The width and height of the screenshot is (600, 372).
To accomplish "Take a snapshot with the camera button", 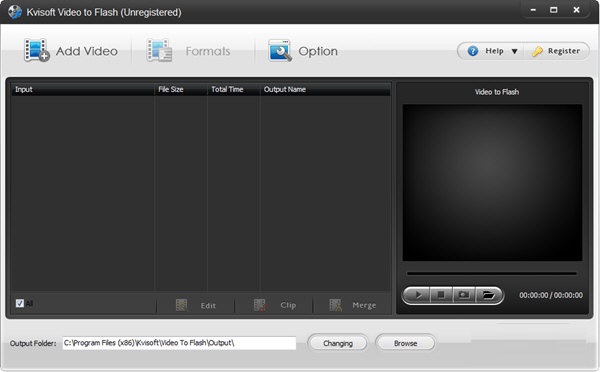I will point(464,295).
